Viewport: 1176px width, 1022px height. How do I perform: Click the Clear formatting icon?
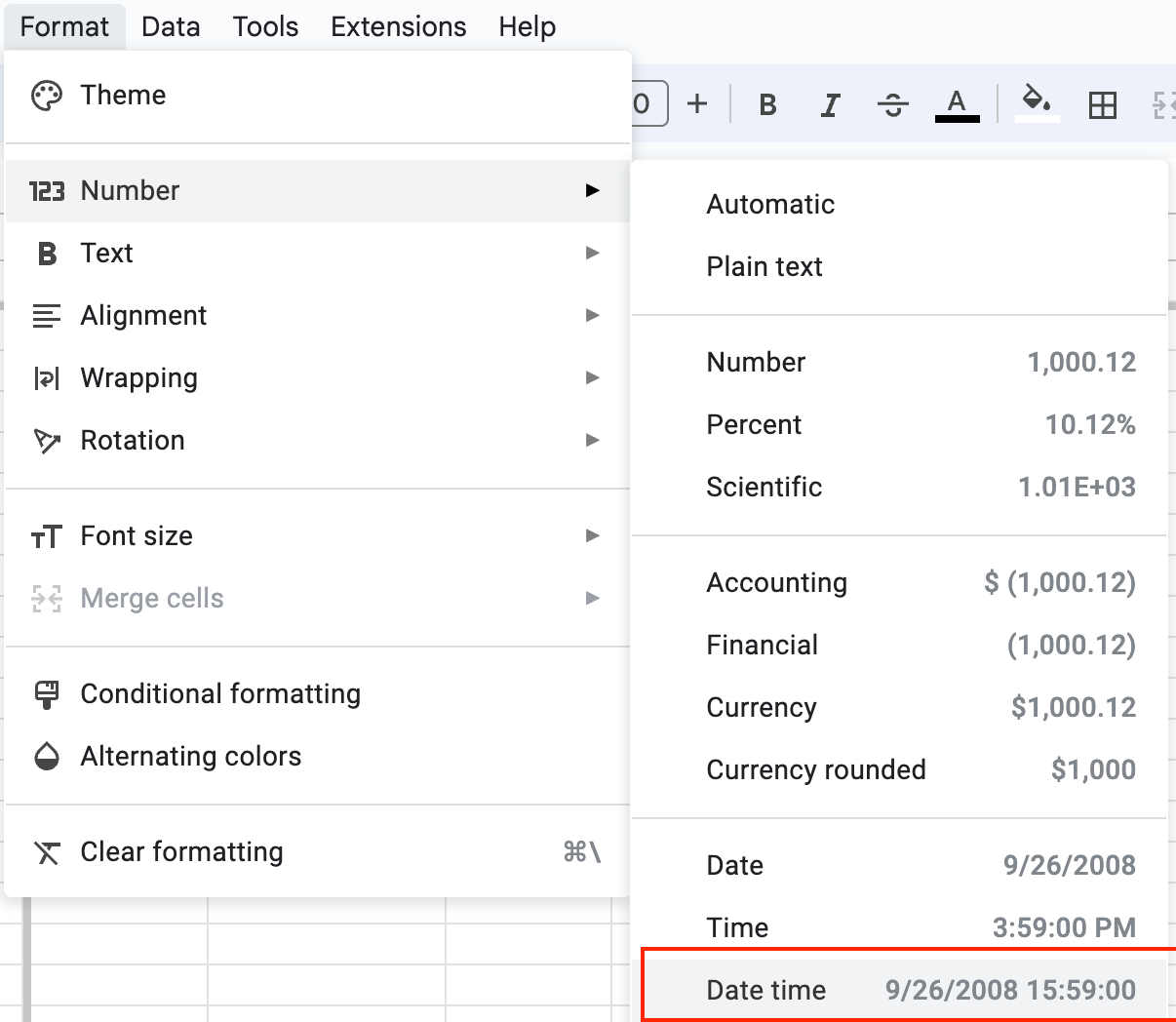click(46, 851)
